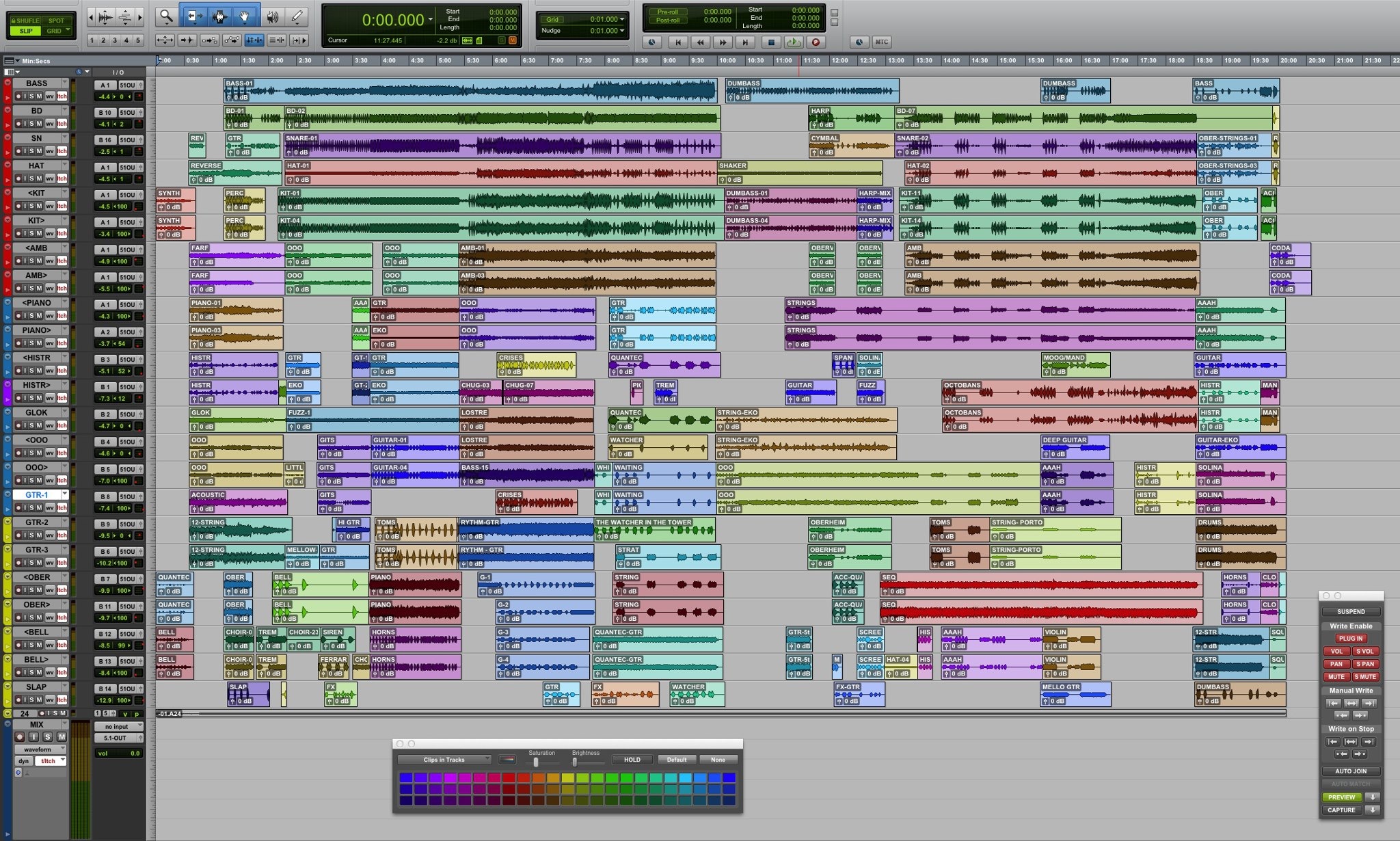Select the Grabber tool

click(243, 15)
